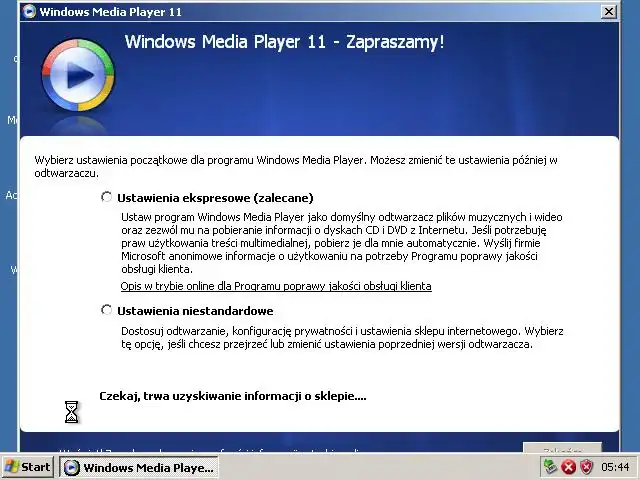Select the "Ustawienia niestandardowe" radio button
This screenshot has width=640, height=480.
click(x=107, y=310)
